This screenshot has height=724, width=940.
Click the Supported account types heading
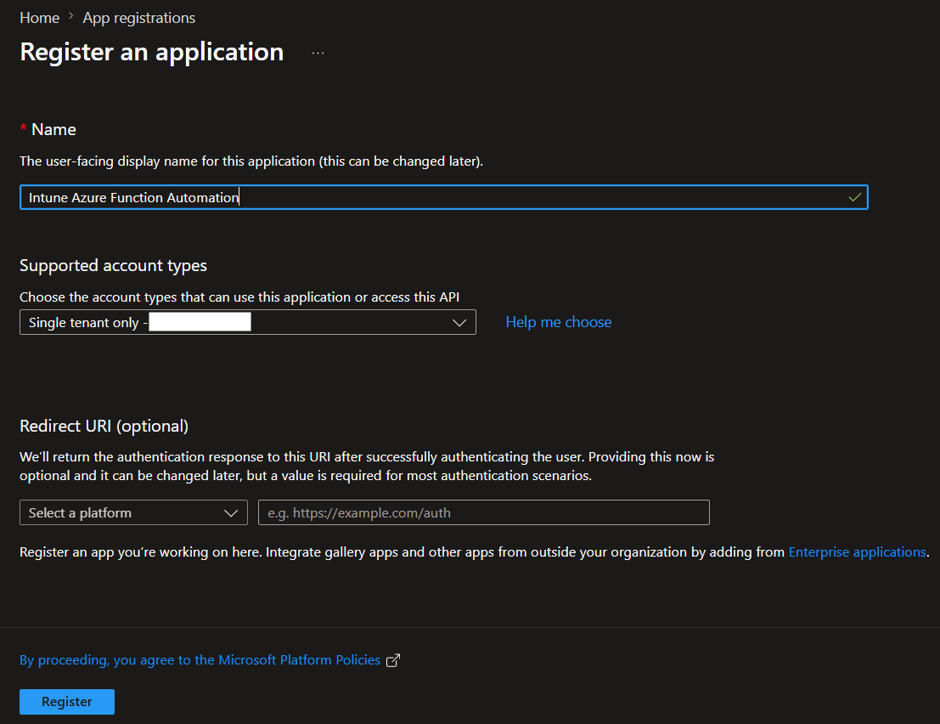click(113, 266)
